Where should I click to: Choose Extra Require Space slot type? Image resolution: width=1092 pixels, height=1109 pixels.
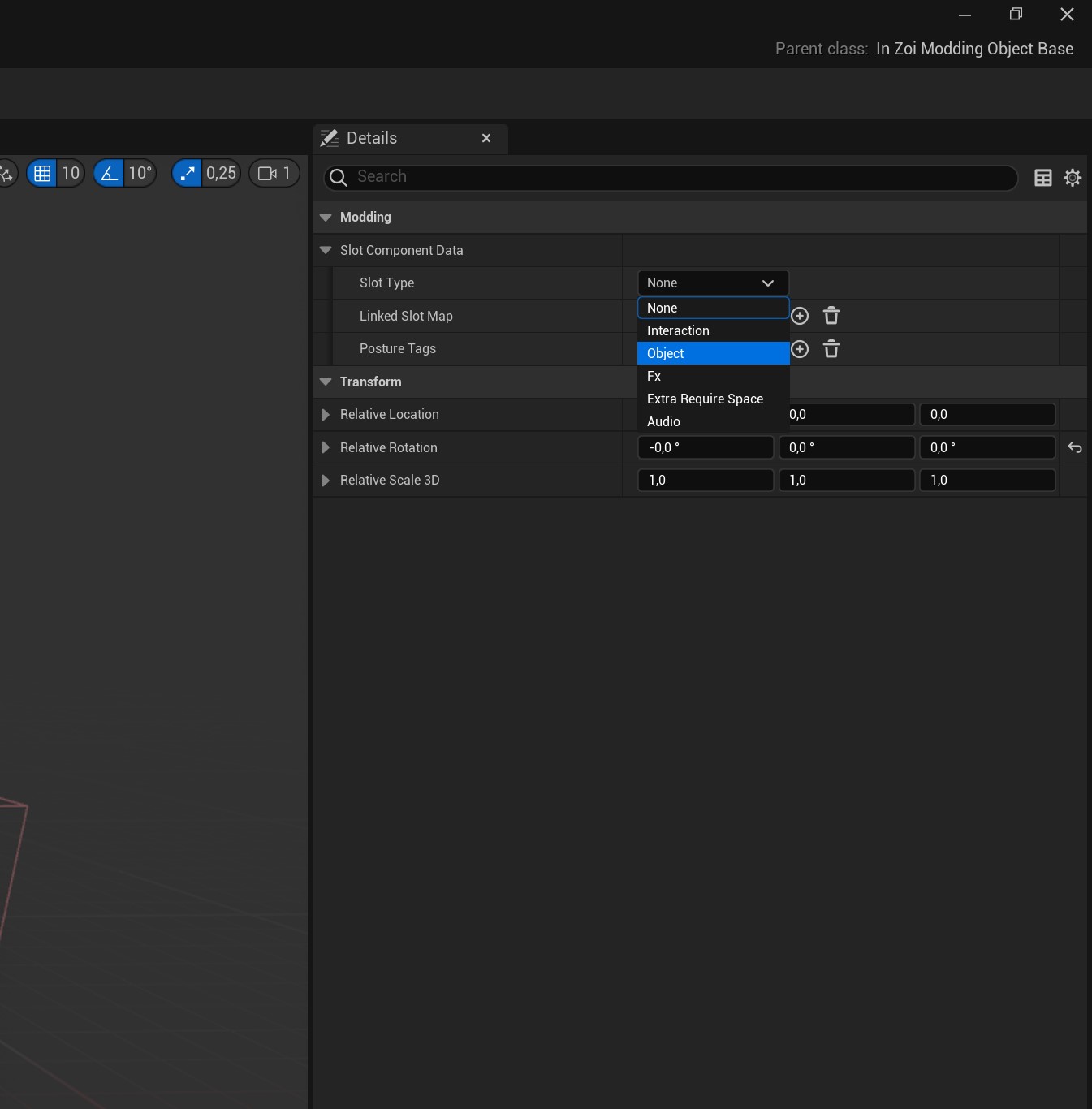713,399
